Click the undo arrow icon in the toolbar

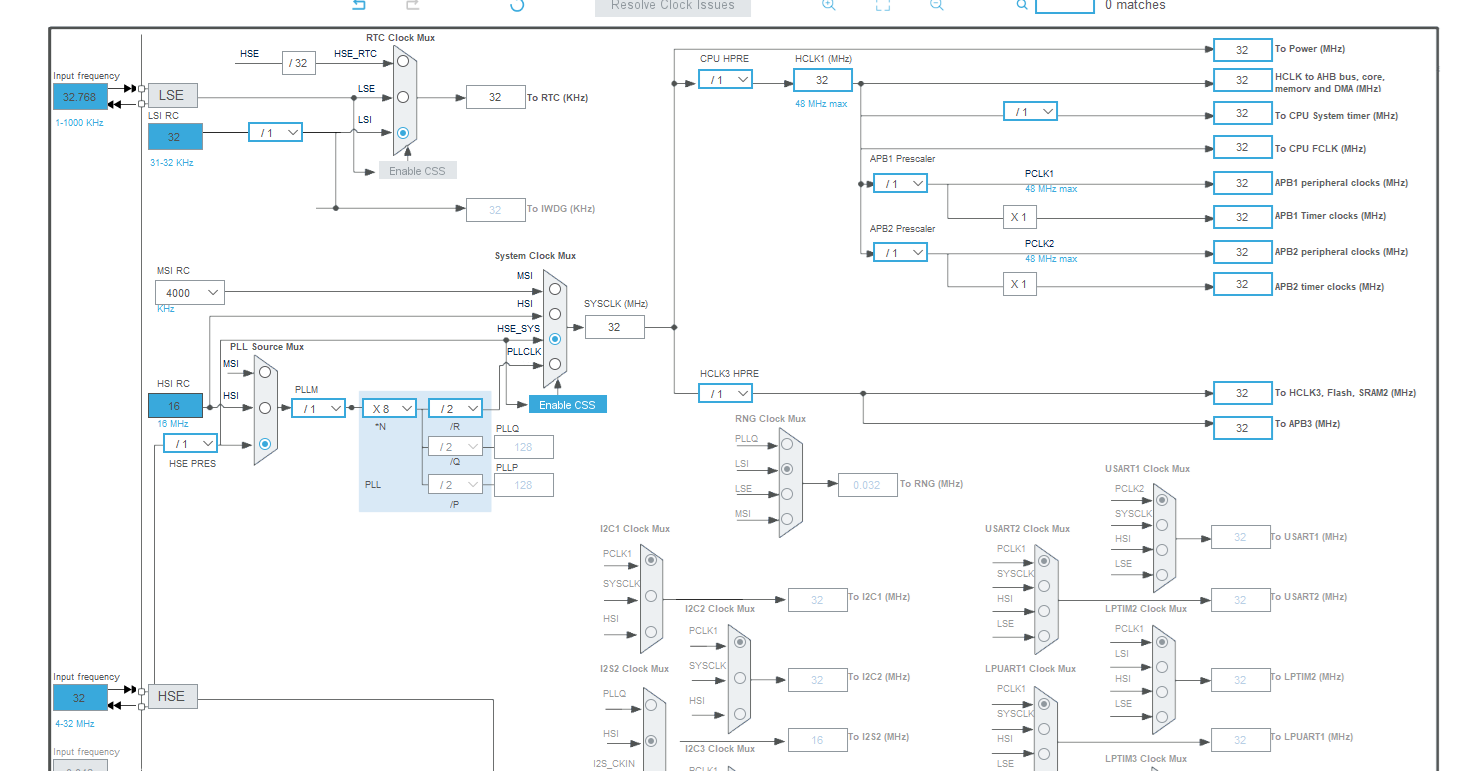click(359, 5)
